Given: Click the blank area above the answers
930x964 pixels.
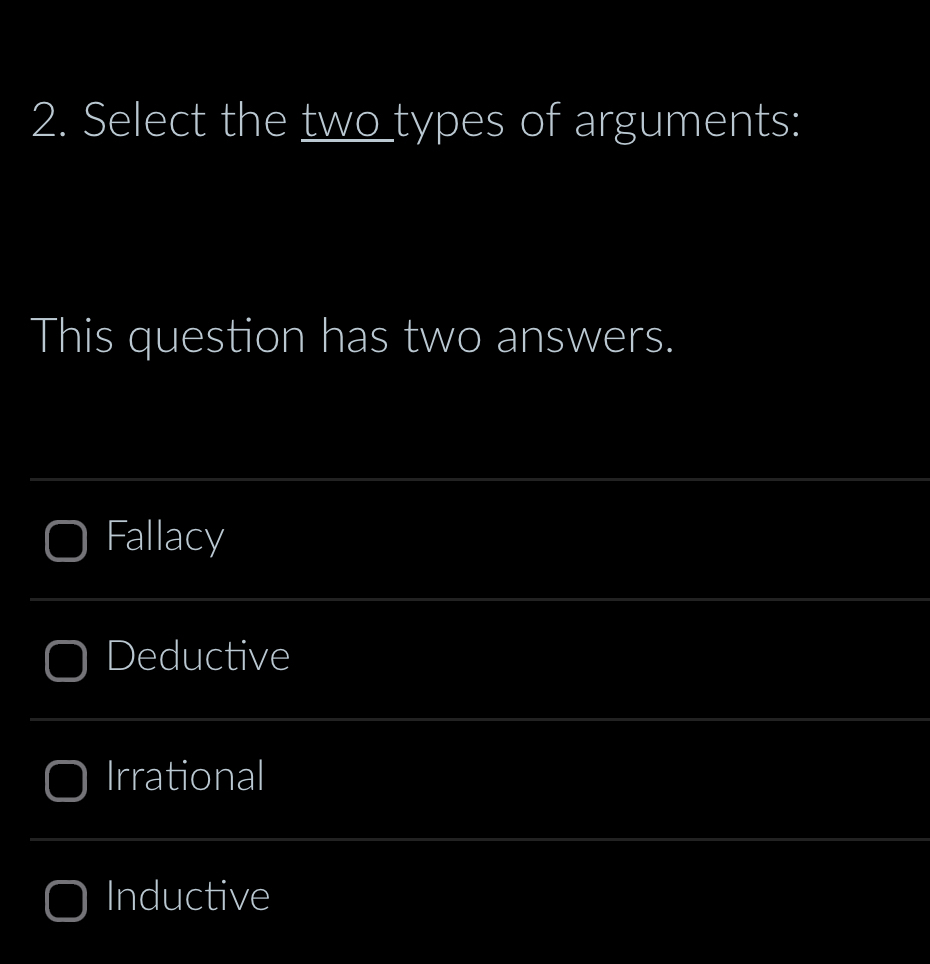Looking at the screenshot, I should (465, 430).
